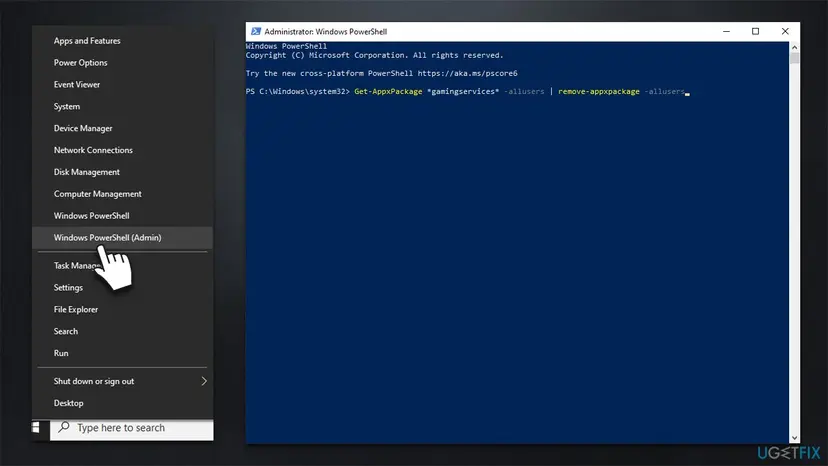This screenshot has height=466, width=828.
Task: Minimize the PowerShell window
Action: coord(727,31)
